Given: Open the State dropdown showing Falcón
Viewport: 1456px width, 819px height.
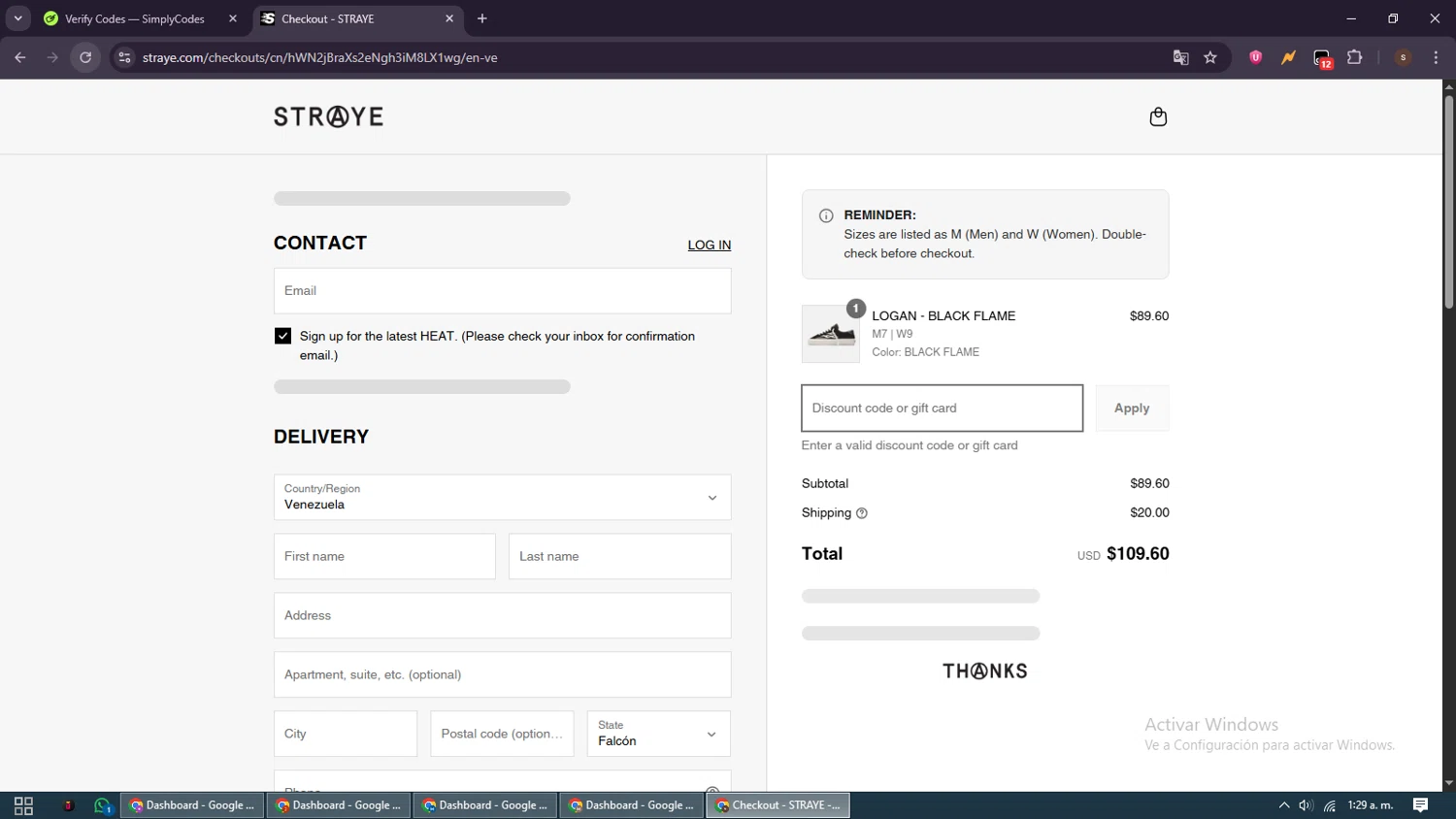Looking at the screenshot, I should 658,734.
